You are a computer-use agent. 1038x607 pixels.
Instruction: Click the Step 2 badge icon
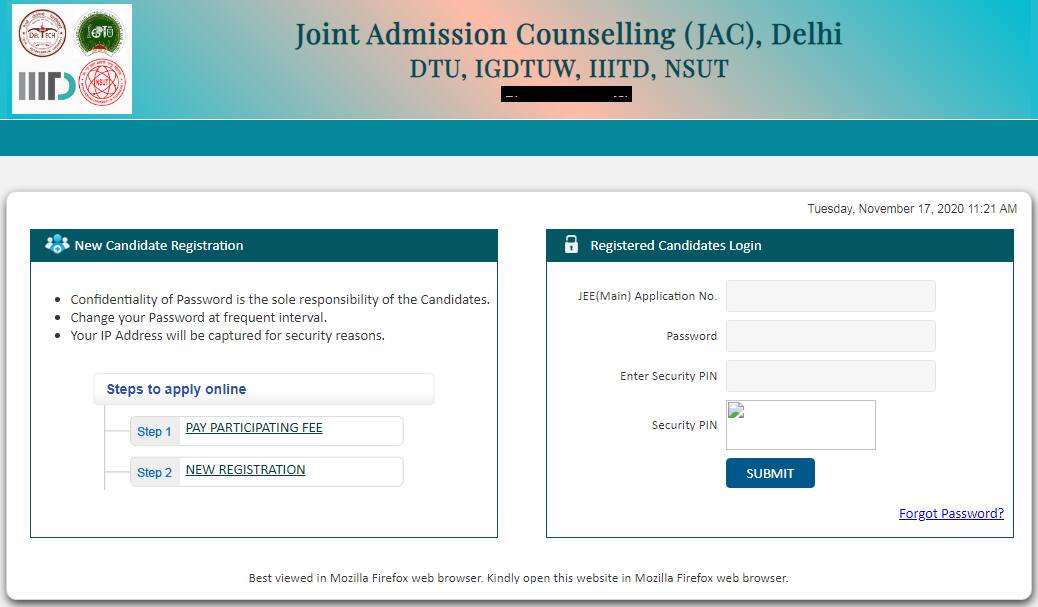click(x=155, y=471)
